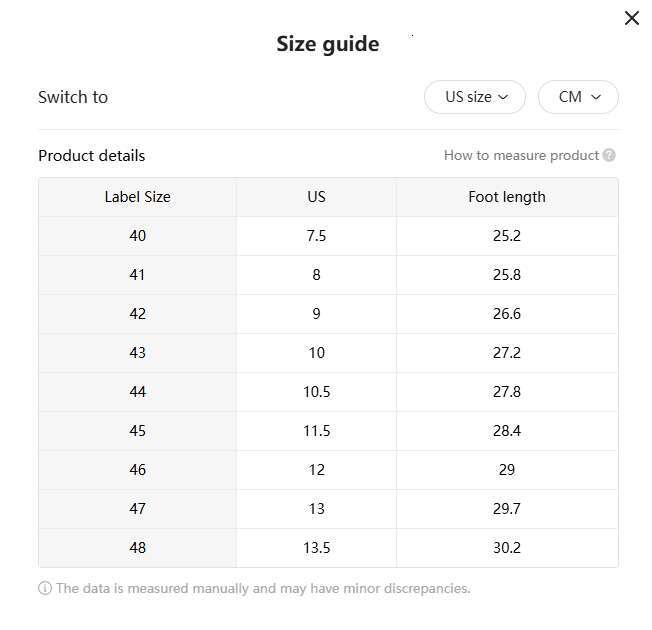652x630 pixels.
Task: Click foot length 28.4 cell
Action: click(507, 431)
